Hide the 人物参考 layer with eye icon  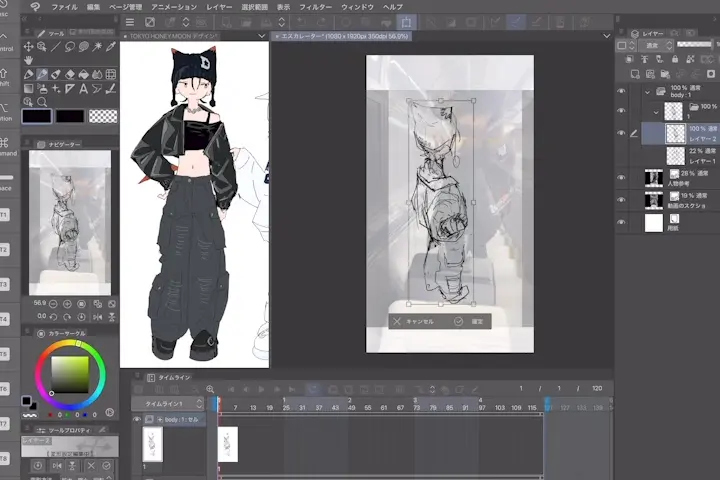point(622,178)
